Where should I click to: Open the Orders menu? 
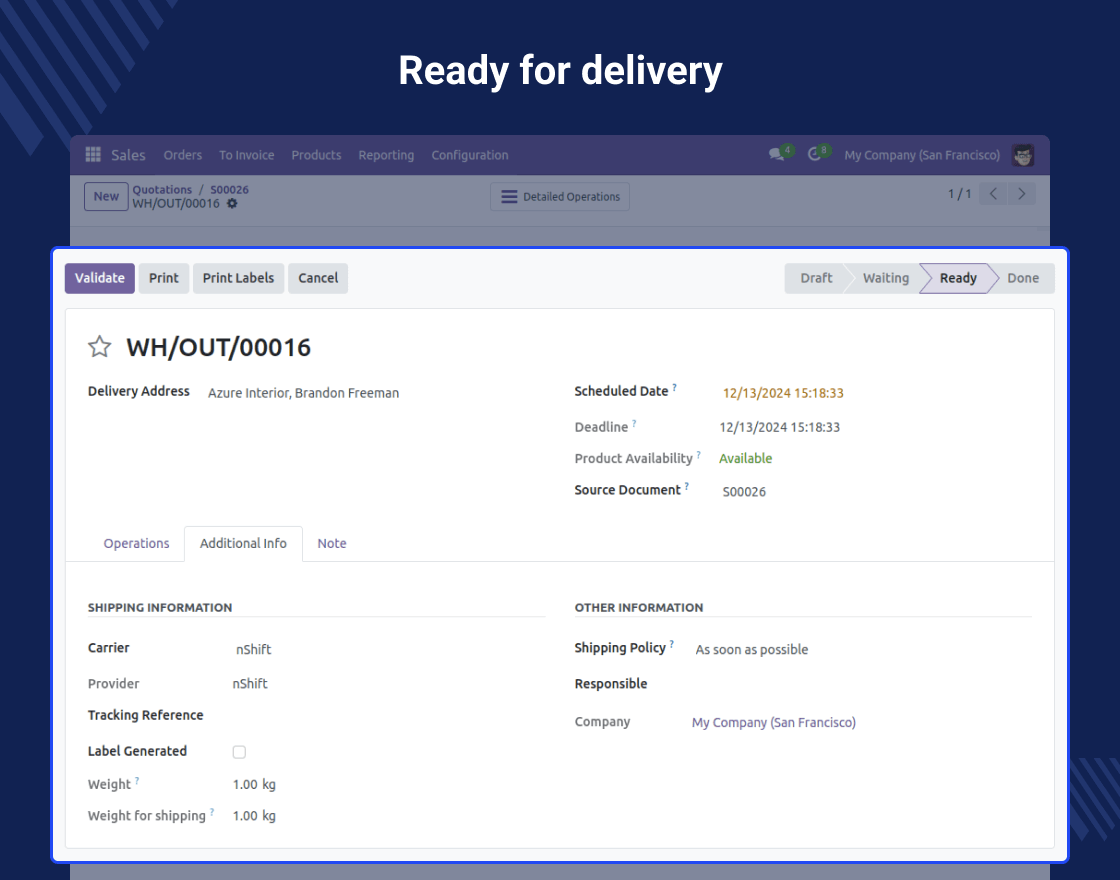(183, 155)
